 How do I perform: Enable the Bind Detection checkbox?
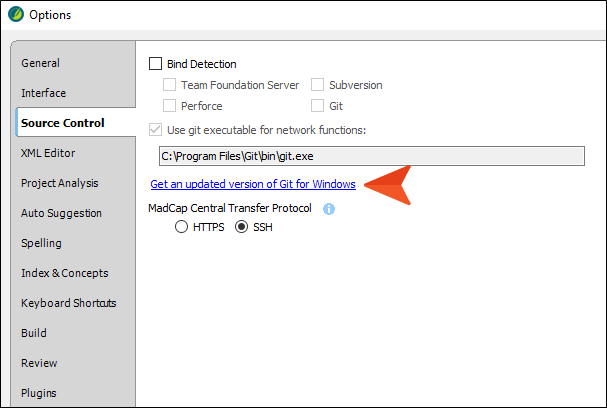[x=155, y=63]
